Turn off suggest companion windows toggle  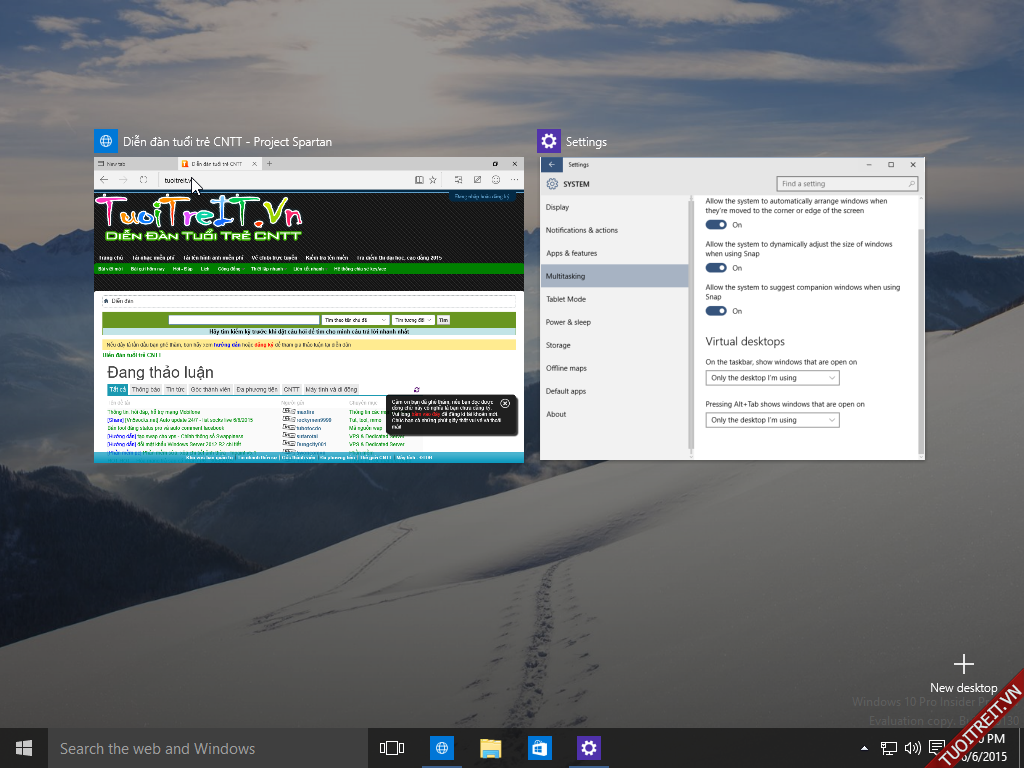click(716, 311)
